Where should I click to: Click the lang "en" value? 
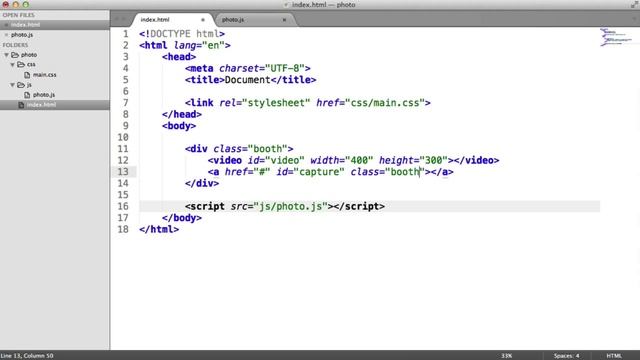pyautogui.click(x=213, y=45)
